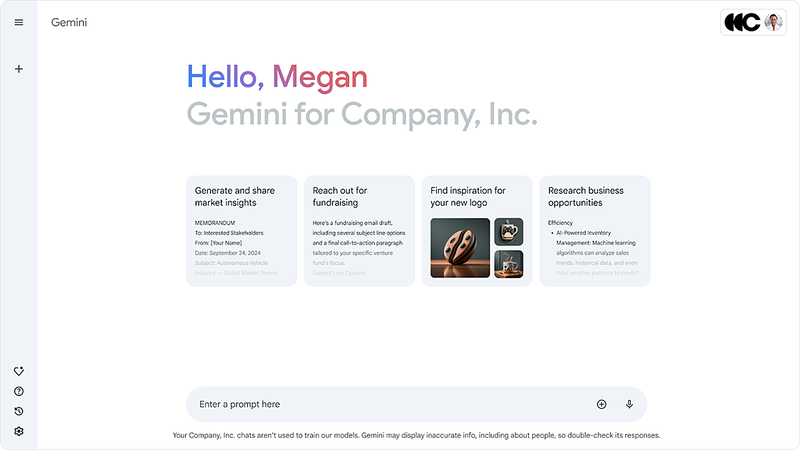Click the Efficiency text in research card
Viewport: 800px width, 450px height.
tap(560, 223)
